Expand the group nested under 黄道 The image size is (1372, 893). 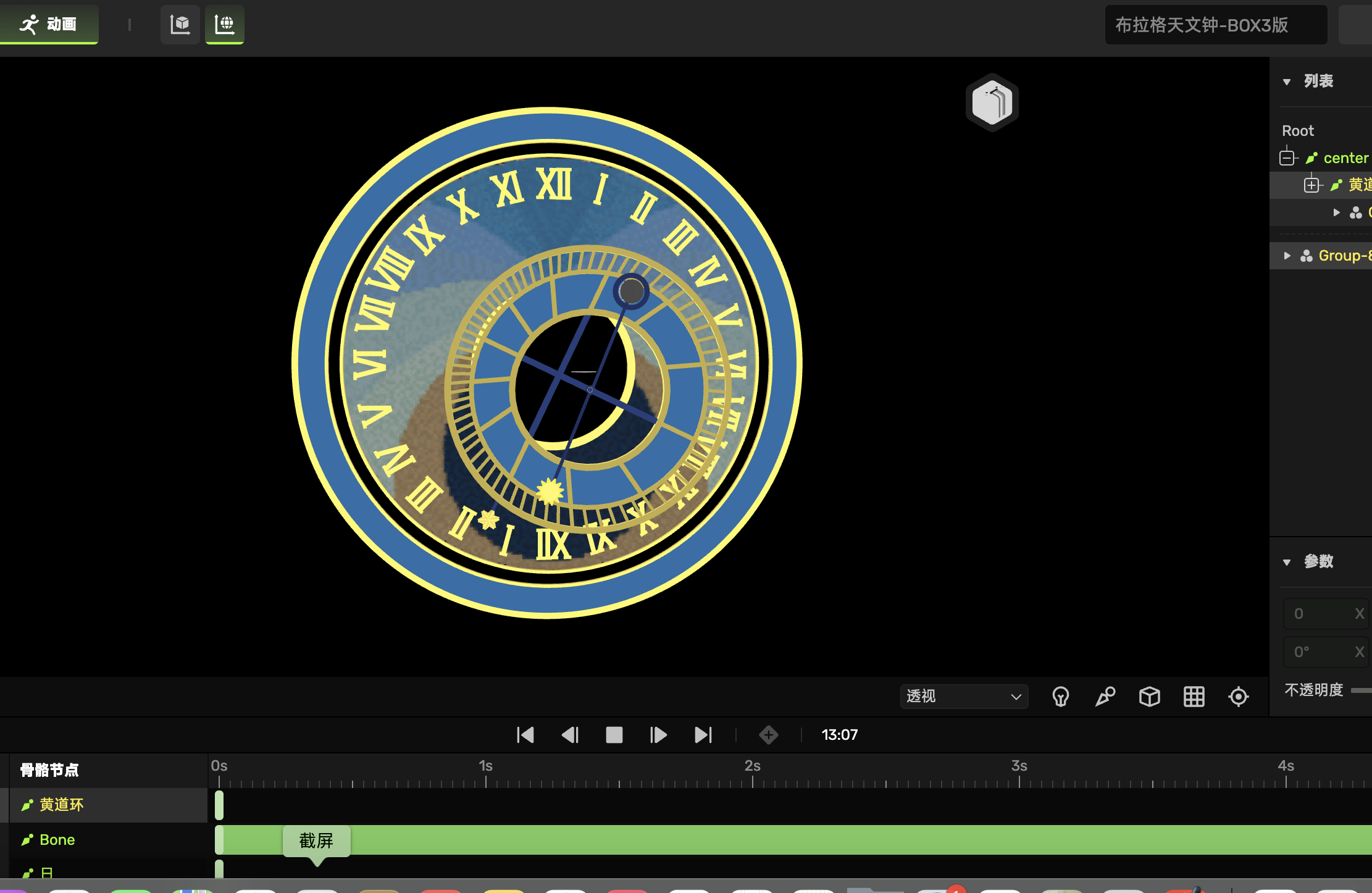(x=1337, y=212)
